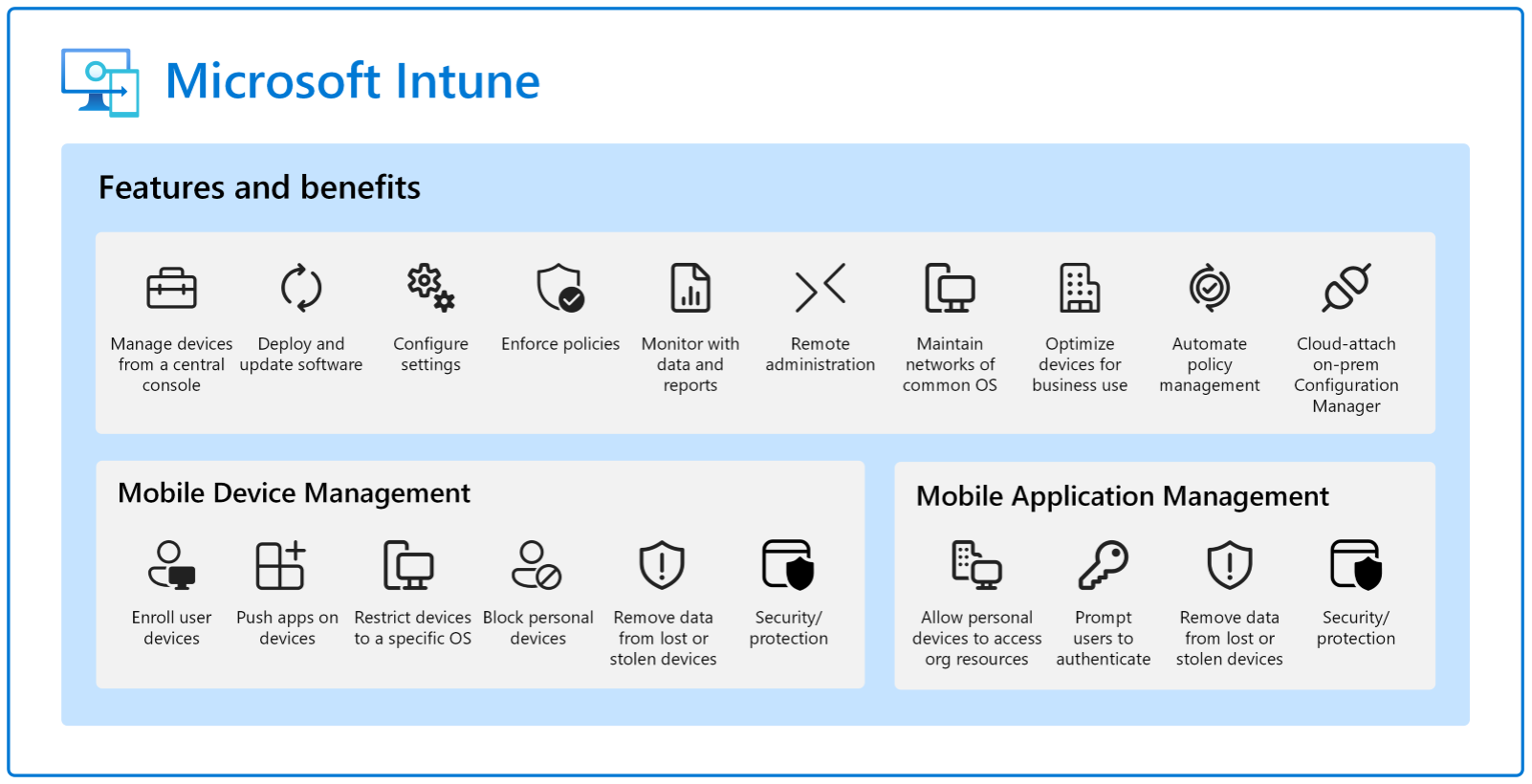Click the Features and benefits heading
Screen dimensions: 1532x784
tap(259, 187)
